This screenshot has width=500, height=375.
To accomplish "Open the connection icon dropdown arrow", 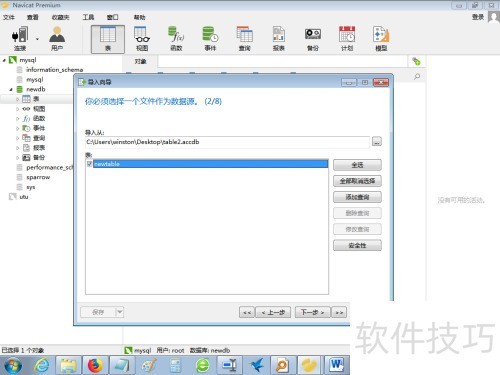I will [x=37, y=39].
